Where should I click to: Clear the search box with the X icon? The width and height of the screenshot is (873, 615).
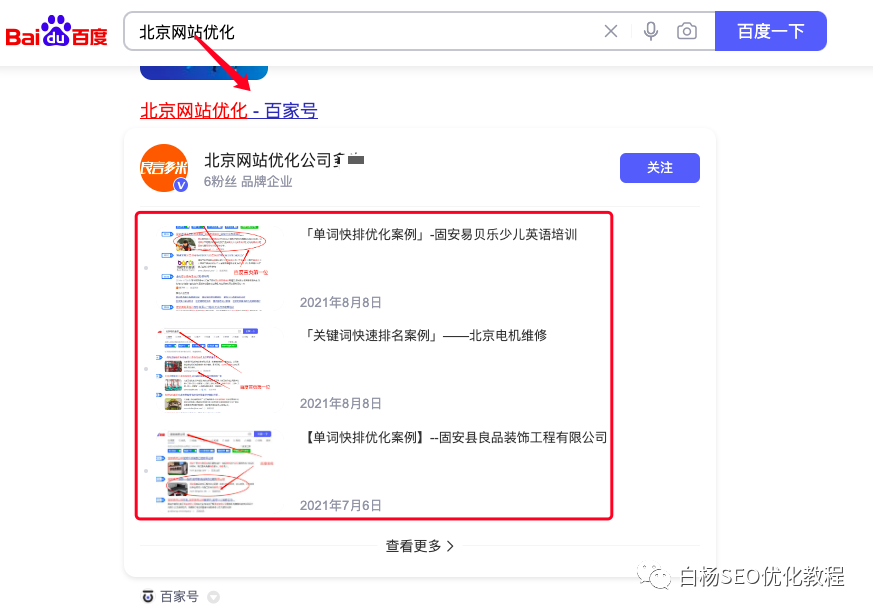[611, 31]
